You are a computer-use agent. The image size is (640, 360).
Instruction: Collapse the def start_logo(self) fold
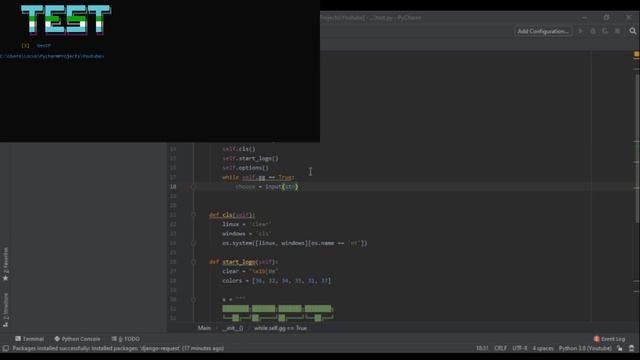pos(193,262)
